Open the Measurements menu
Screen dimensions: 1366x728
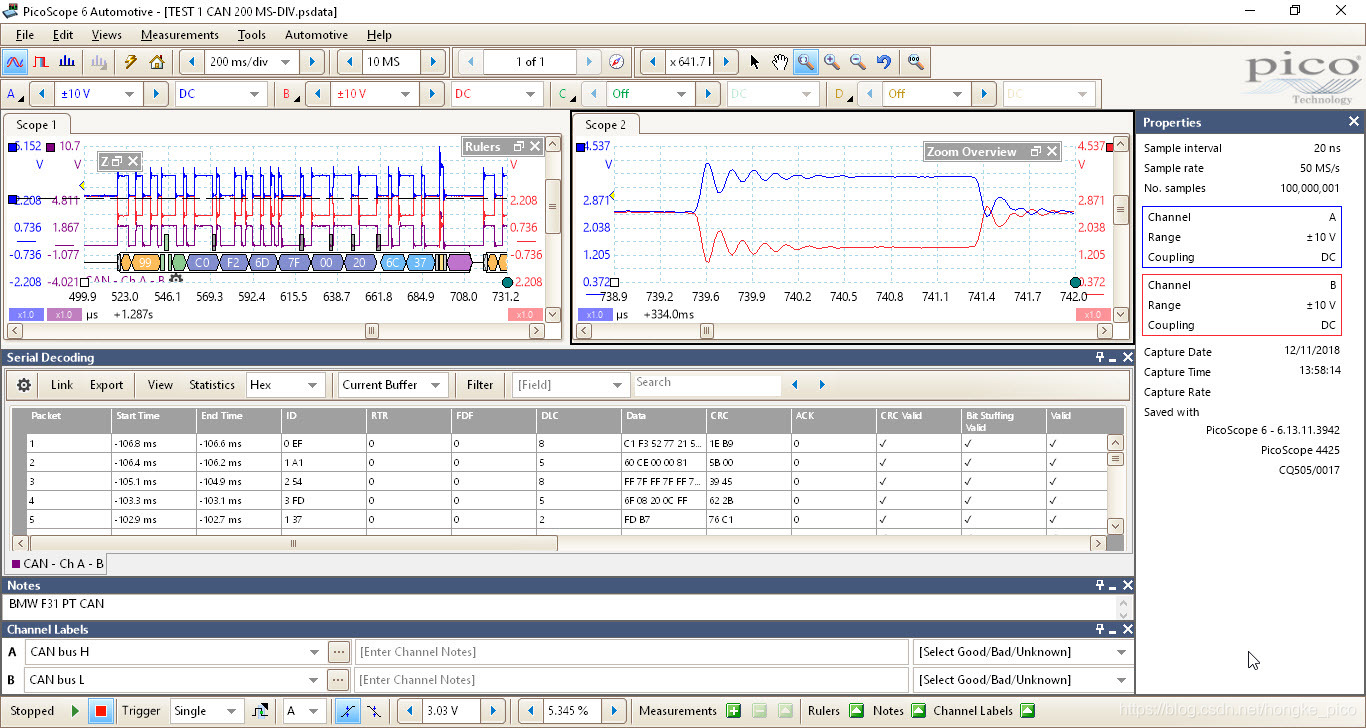(179, 35)
